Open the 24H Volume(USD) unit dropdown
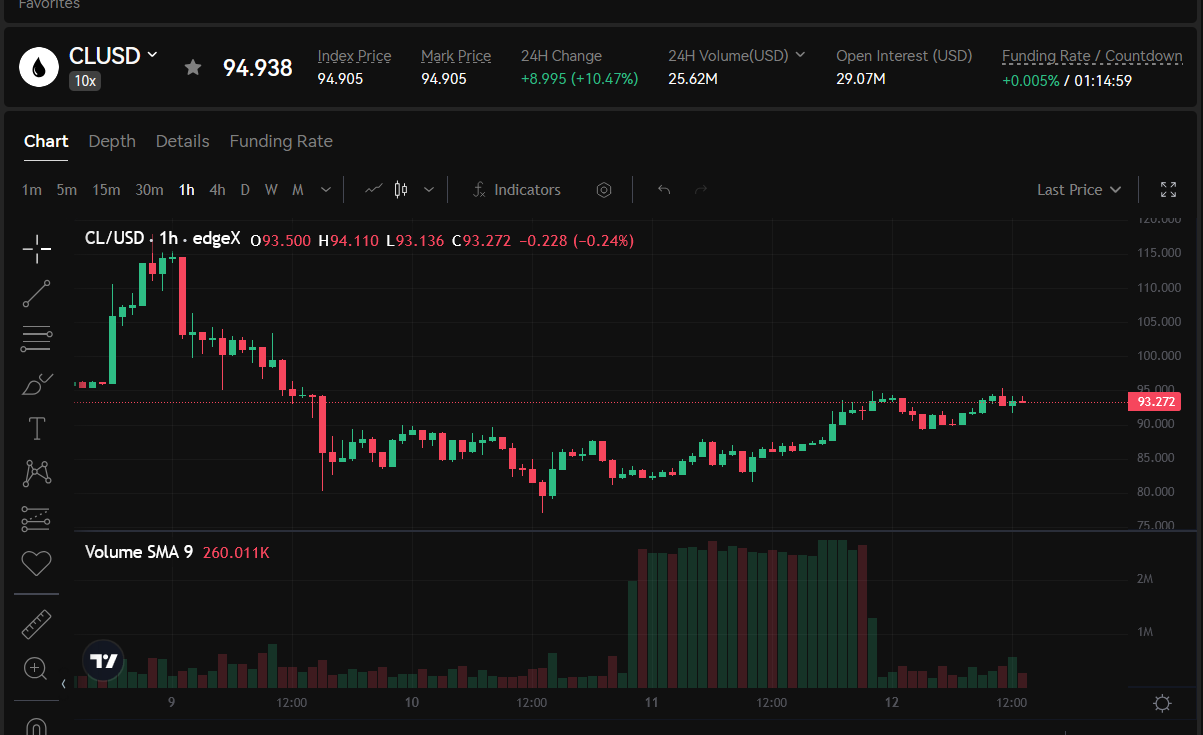Screen dimensions: 1203x735 click(x=799, y=56)
